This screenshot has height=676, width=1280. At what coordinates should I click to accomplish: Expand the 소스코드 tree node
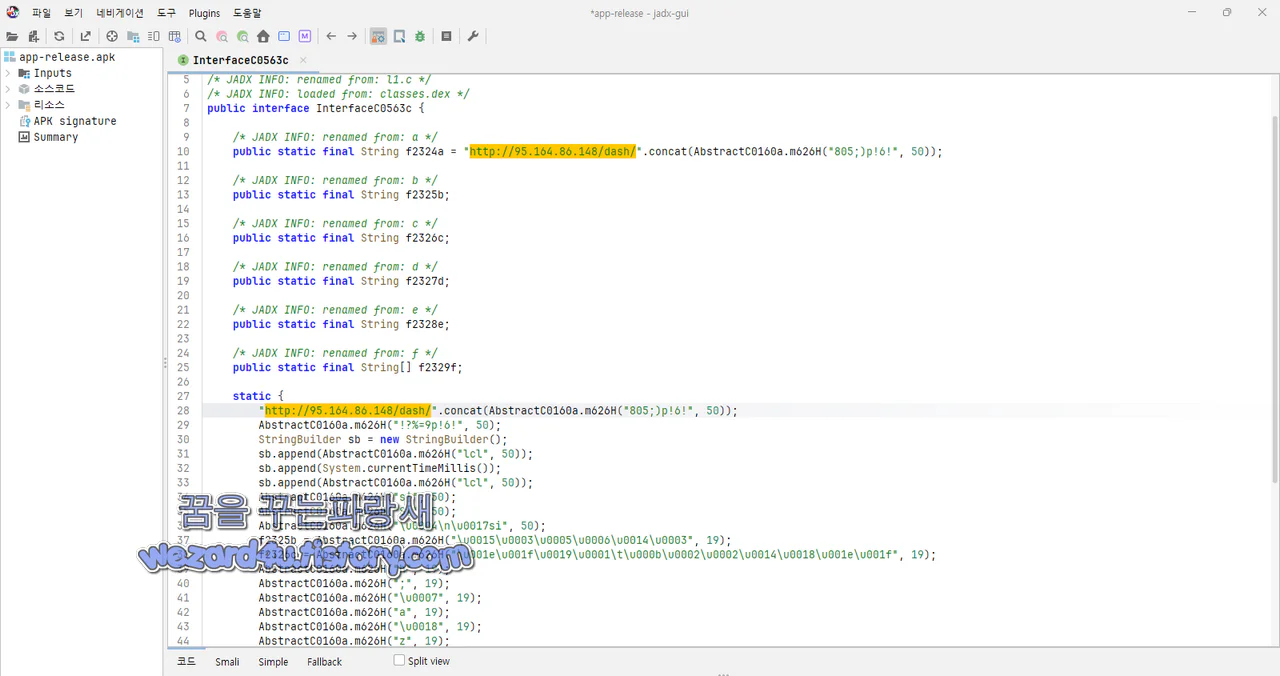pyautogui.click(x=8, y=89)
